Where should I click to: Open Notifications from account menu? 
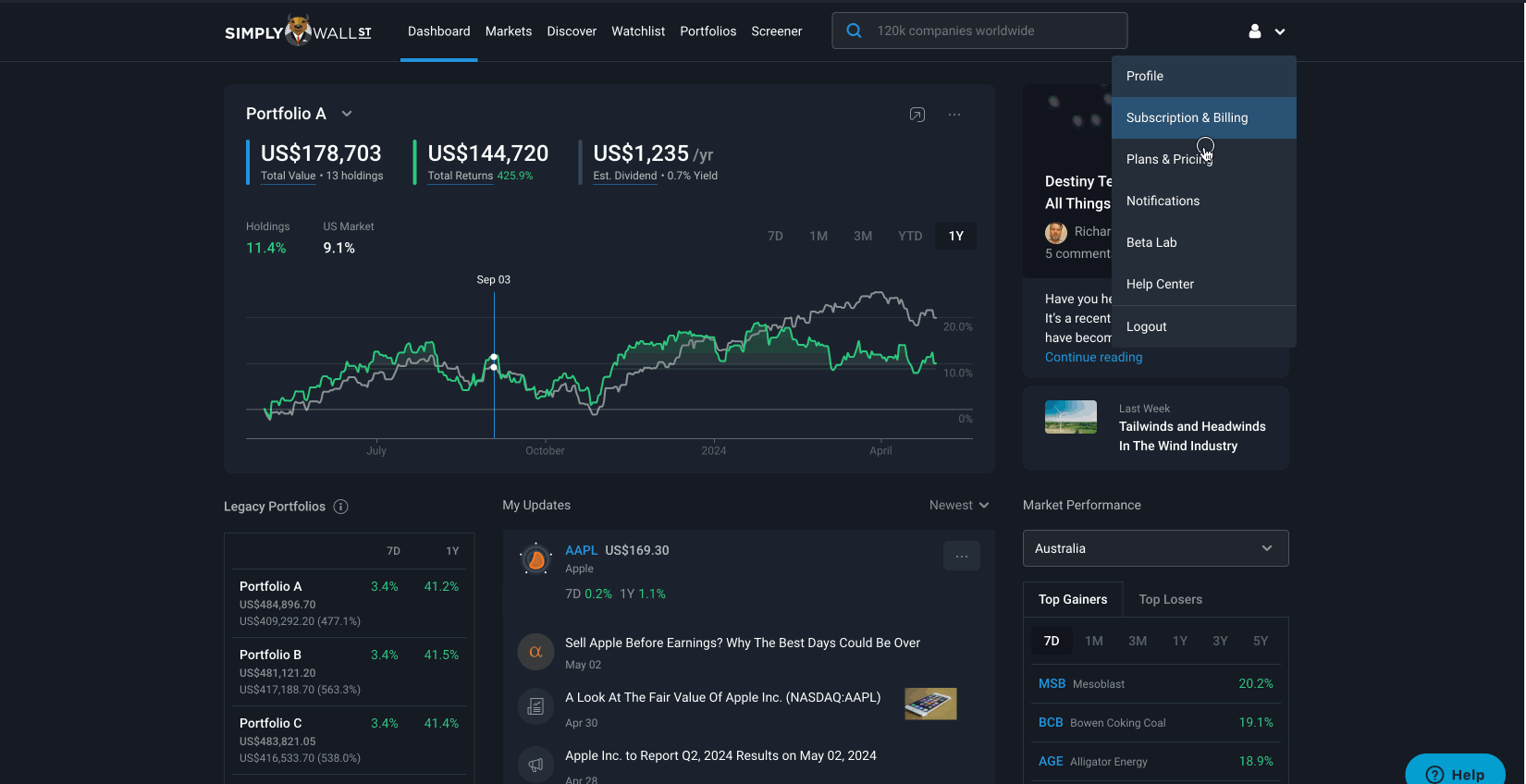1204,201
